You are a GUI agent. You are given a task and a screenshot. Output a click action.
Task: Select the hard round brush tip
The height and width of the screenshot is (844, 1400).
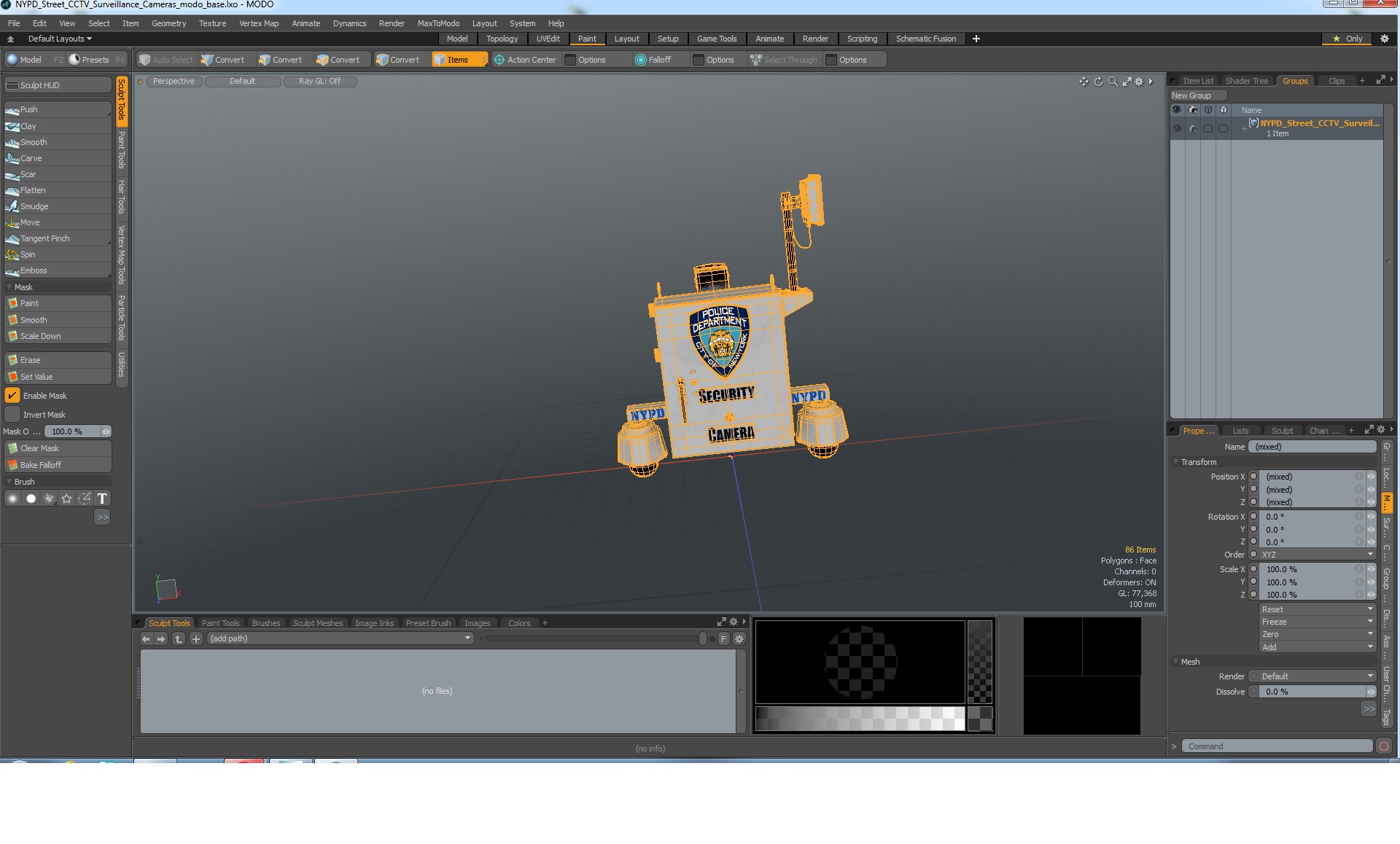[31, 499]
